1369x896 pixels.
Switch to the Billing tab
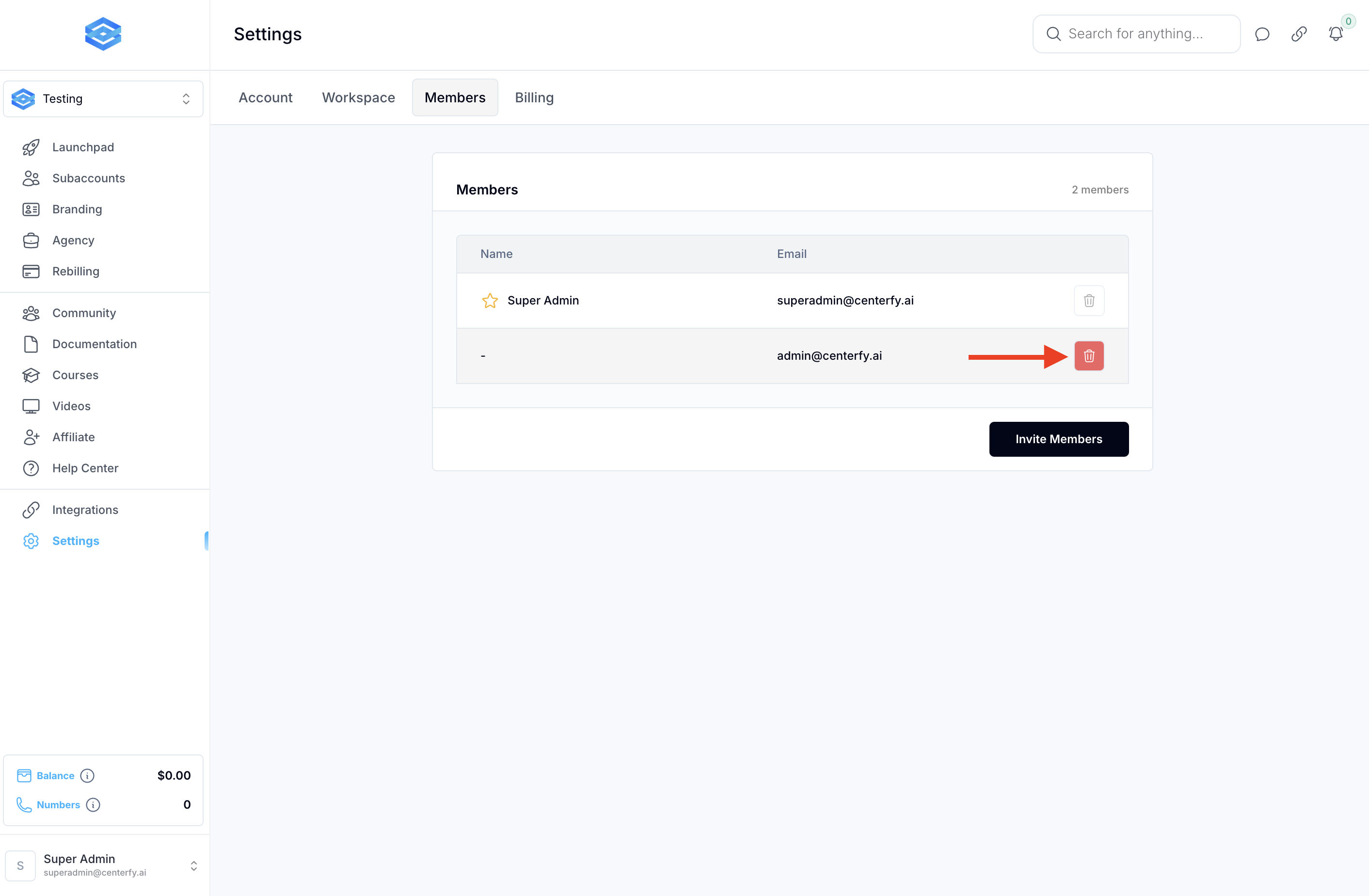click(534, 98)
